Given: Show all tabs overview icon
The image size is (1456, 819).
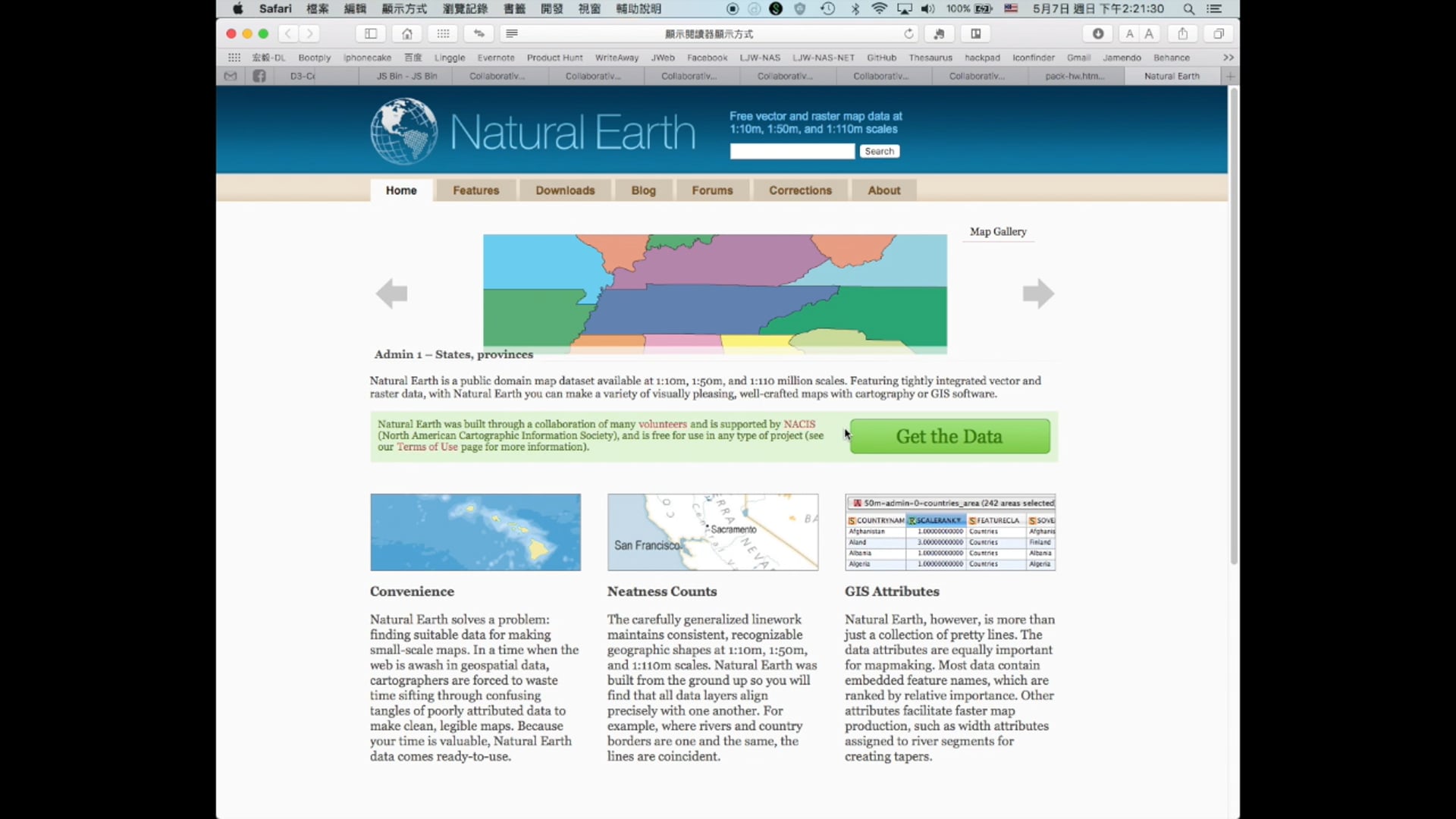Looking at the screenshot, I should [1219, 33].
